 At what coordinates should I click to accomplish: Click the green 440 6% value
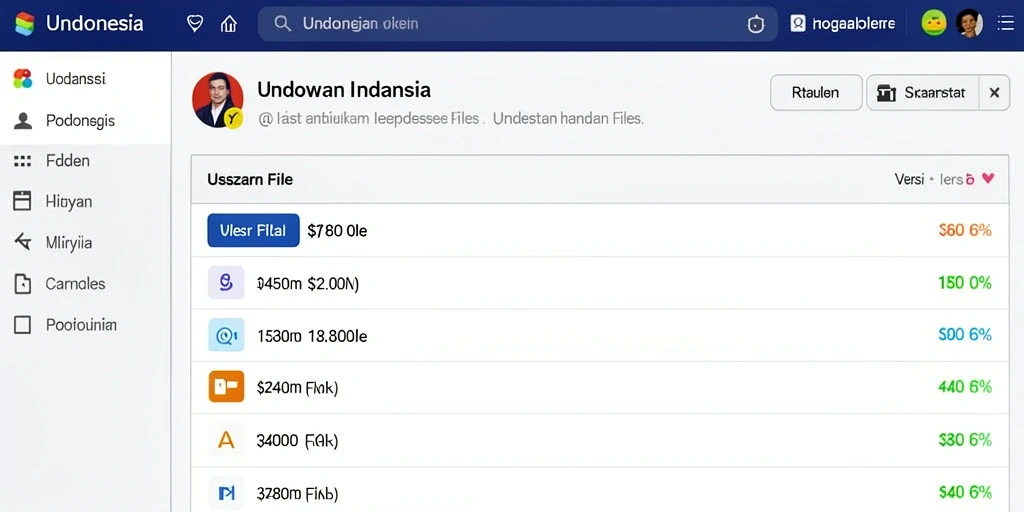(x=965, y=387)
